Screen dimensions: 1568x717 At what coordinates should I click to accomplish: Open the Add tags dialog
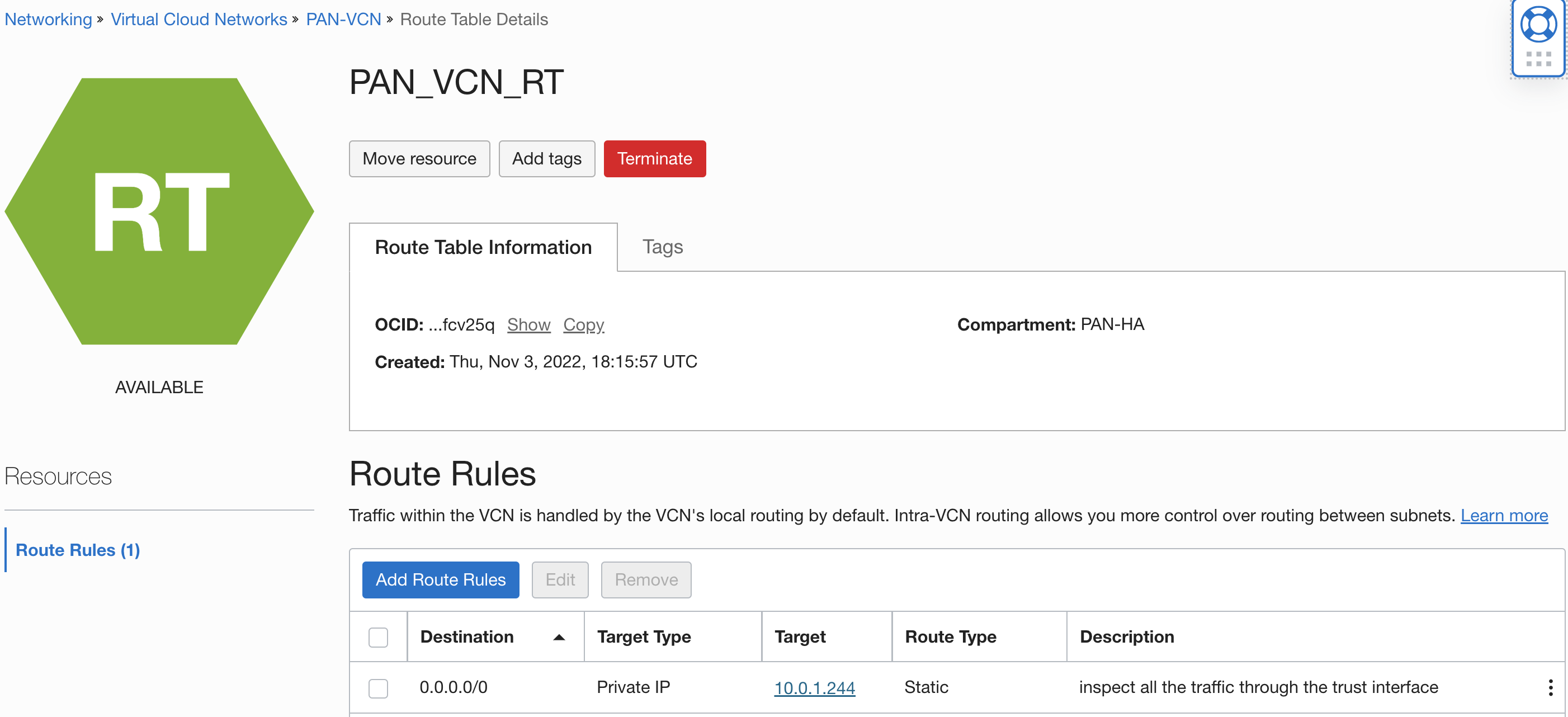546,158
